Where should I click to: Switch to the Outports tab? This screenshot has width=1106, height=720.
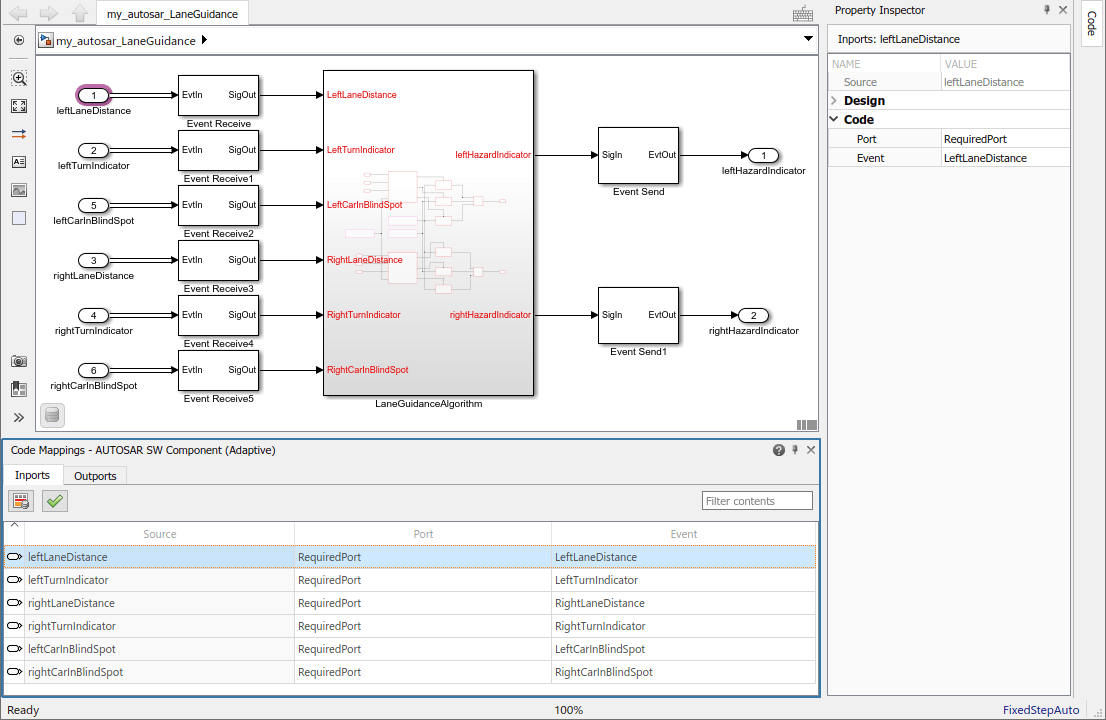tap(95, 476)
